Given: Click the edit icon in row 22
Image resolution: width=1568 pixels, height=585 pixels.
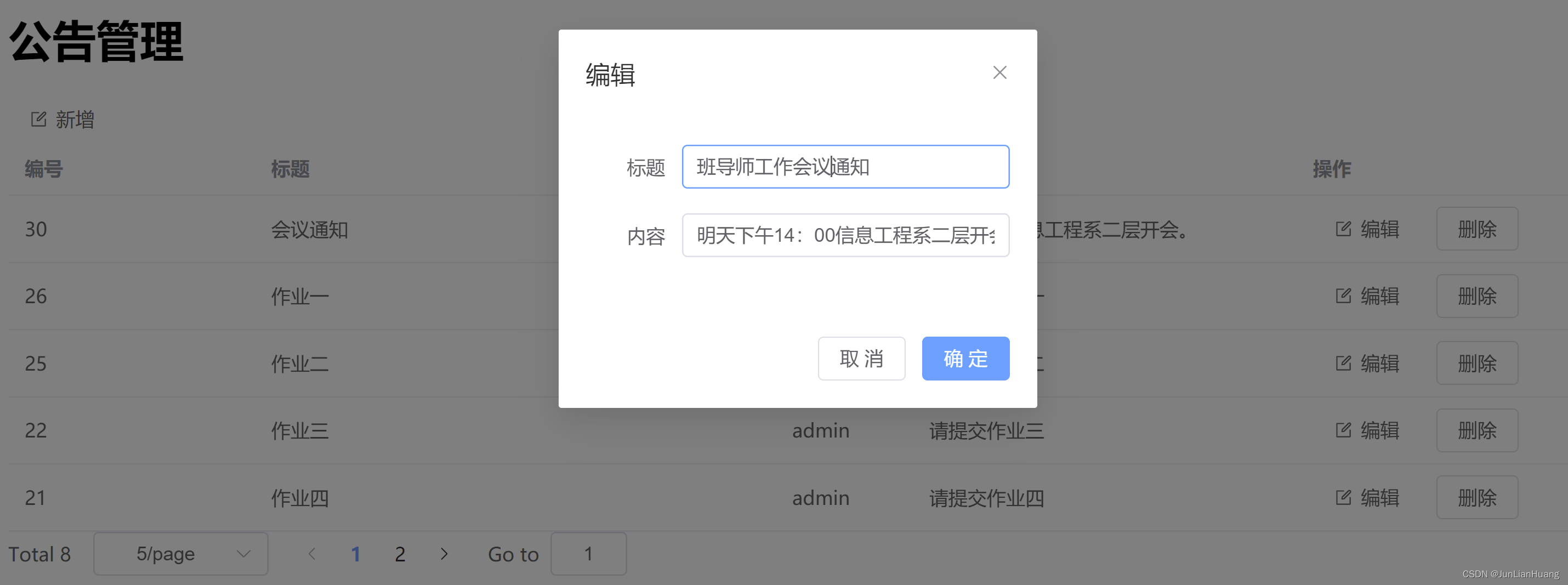Looking at the screenshot, I should point(1343,430).
